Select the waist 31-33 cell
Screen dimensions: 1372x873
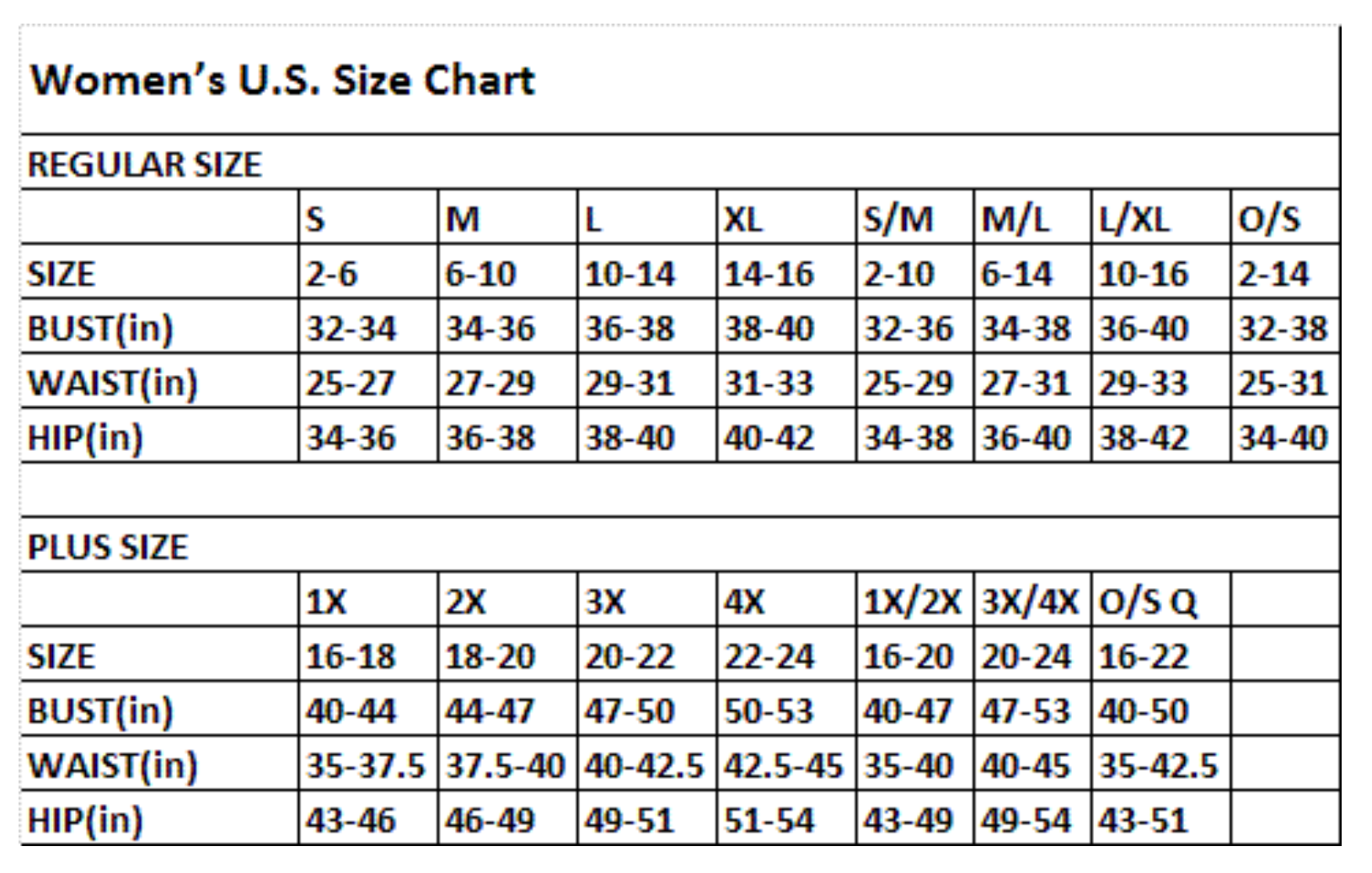[x=769, y=383]
